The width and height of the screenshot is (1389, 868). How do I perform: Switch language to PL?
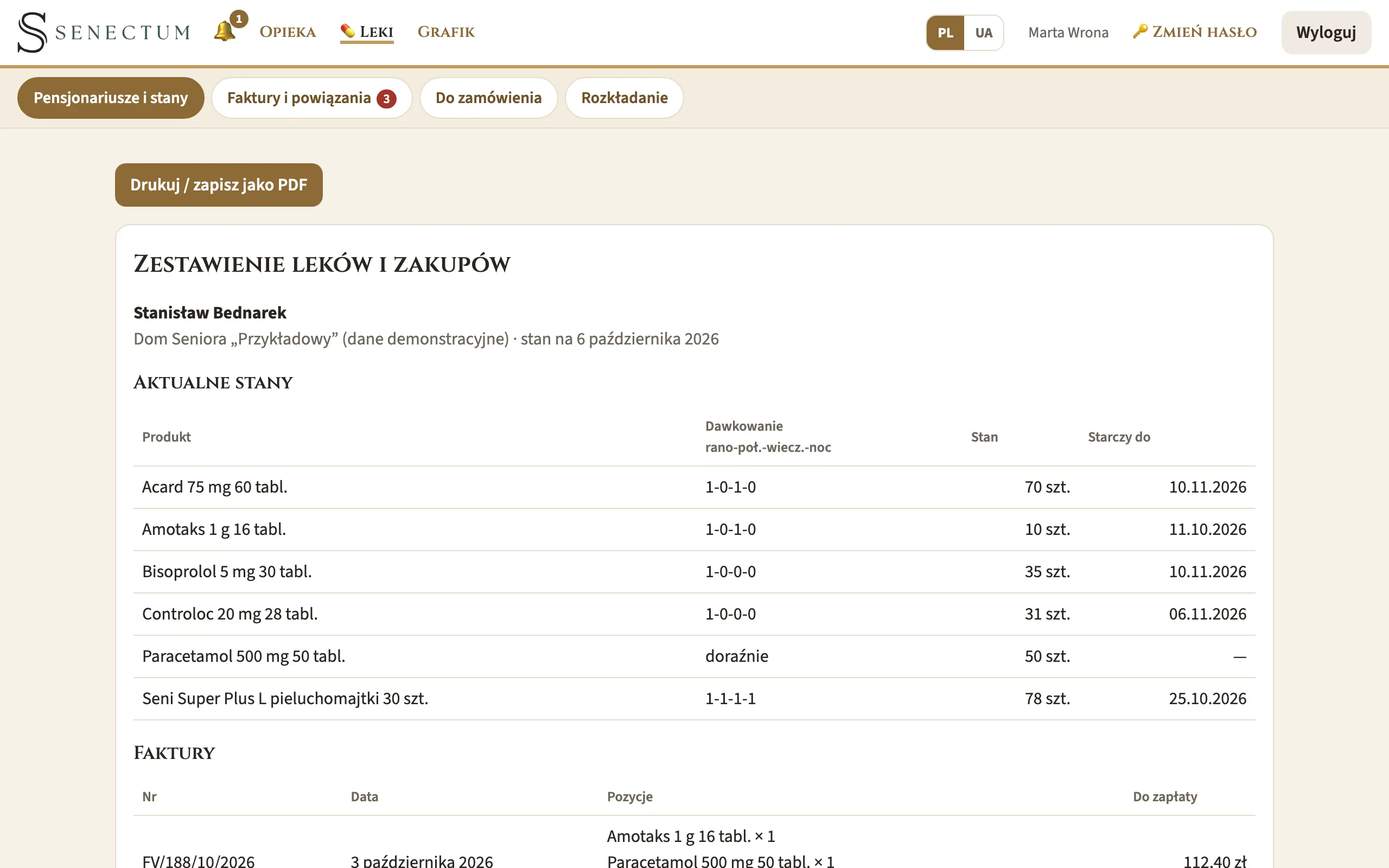pyautogui.click(x=945, y=33)
